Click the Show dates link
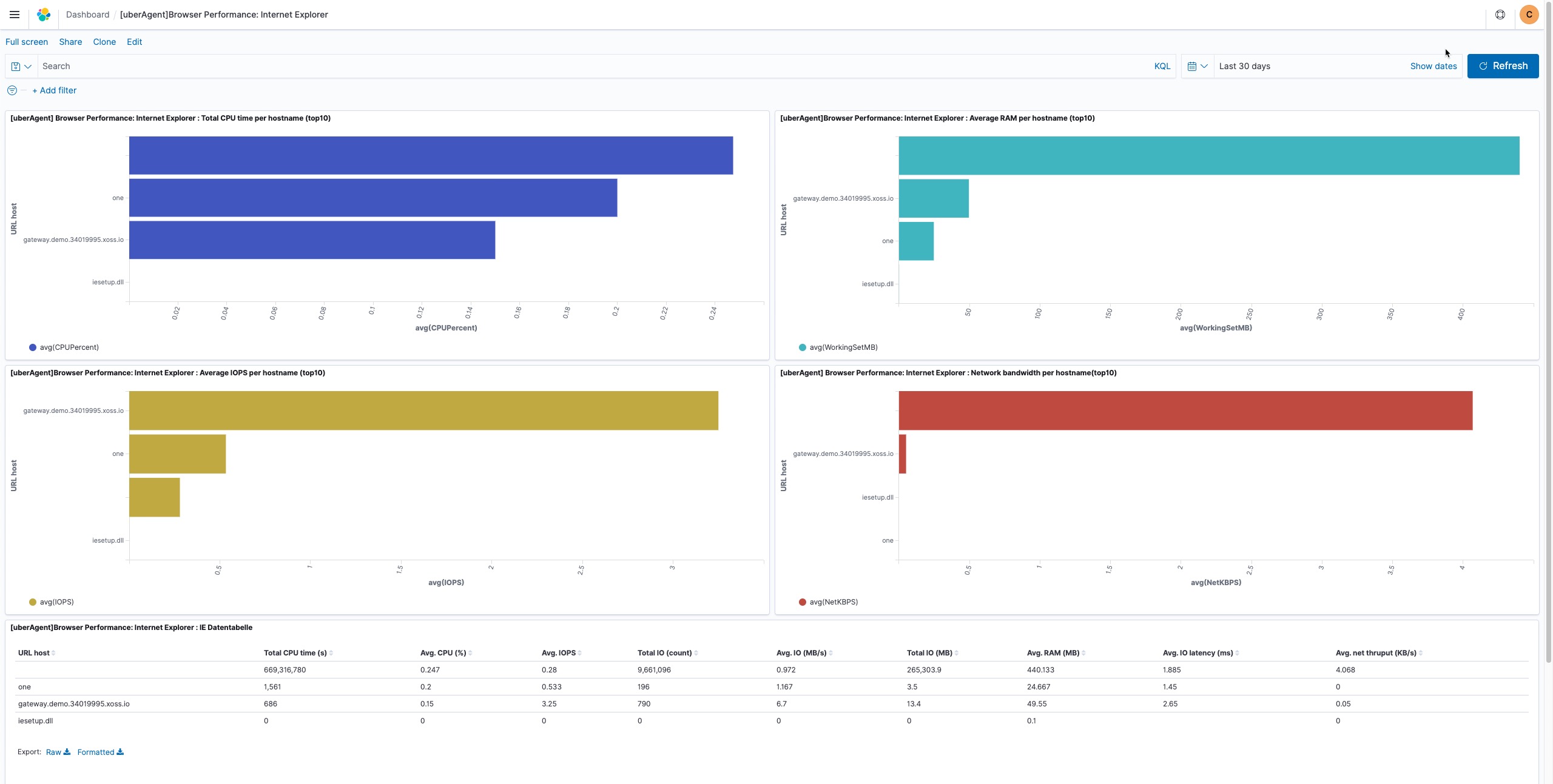Viewport: 1553px width, 784px height. (1433, 66)
